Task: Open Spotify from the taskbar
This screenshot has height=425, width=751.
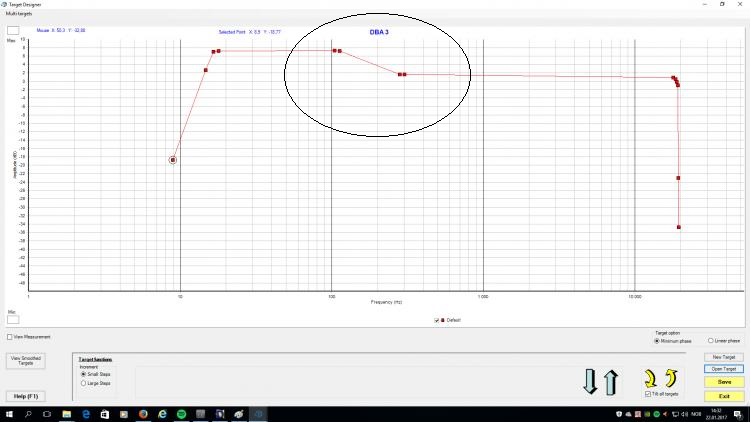Action: point(182,414)
